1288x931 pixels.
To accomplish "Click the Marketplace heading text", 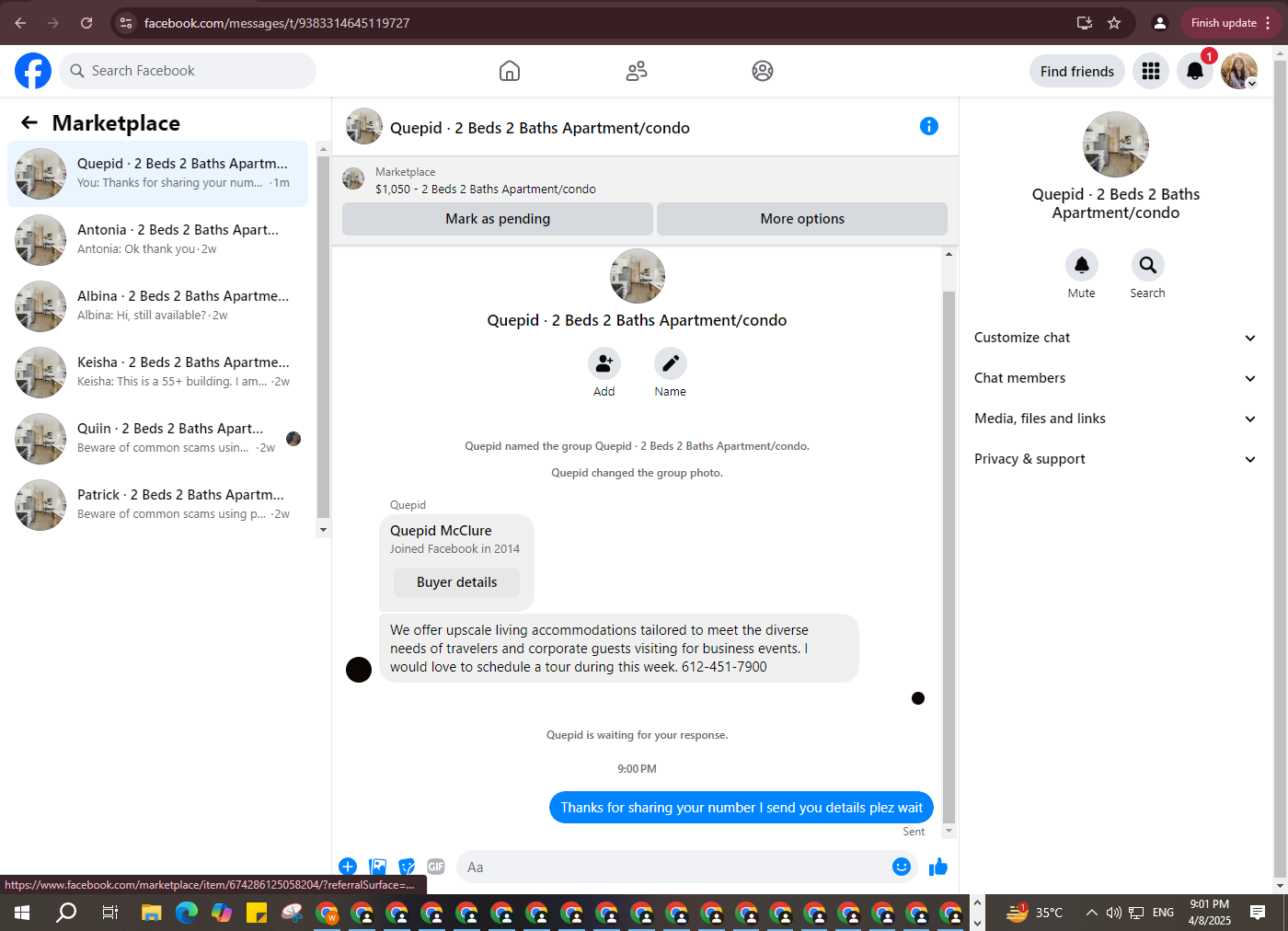I will pyautogui.click(x=116, y=123).
